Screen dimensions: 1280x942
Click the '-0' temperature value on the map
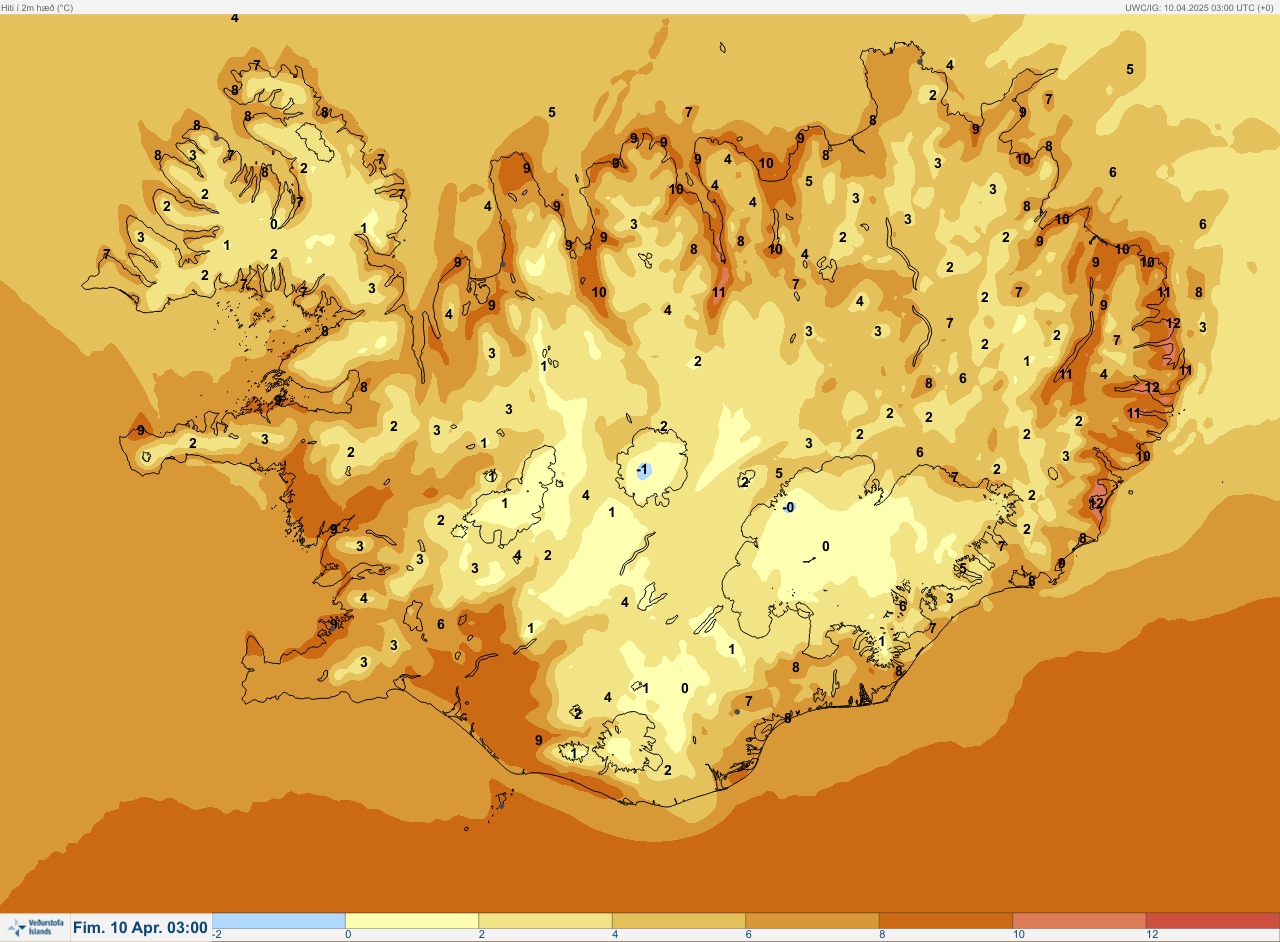(x=788, y=508)
